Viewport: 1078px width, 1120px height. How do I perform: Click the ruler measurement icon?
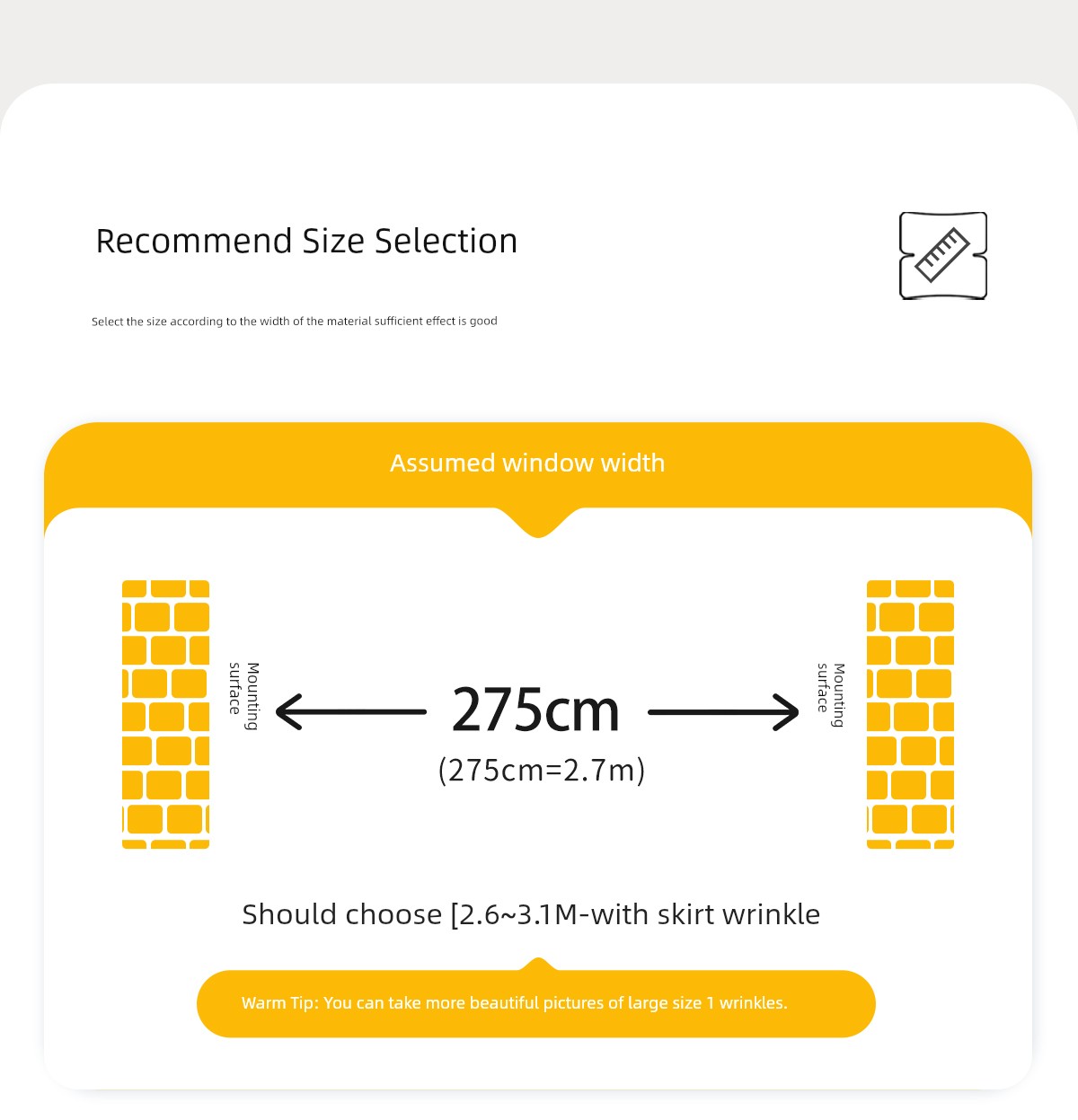pos(943,256)
